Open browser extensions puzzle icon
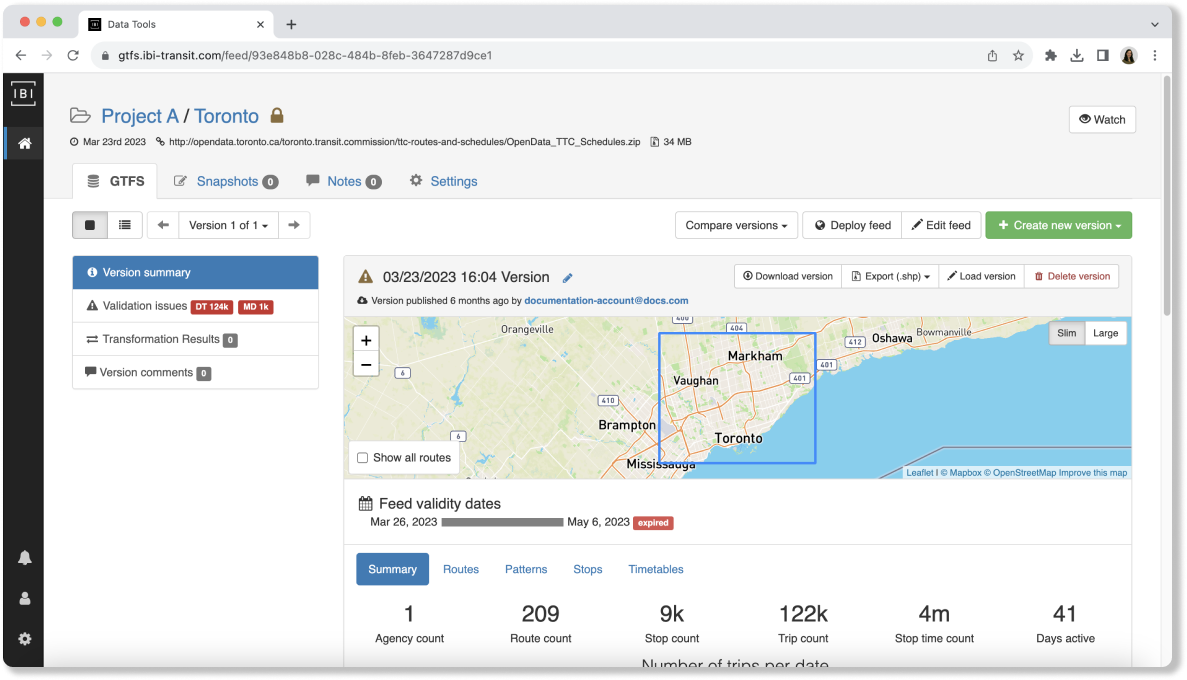 (x=1051, y=55)
